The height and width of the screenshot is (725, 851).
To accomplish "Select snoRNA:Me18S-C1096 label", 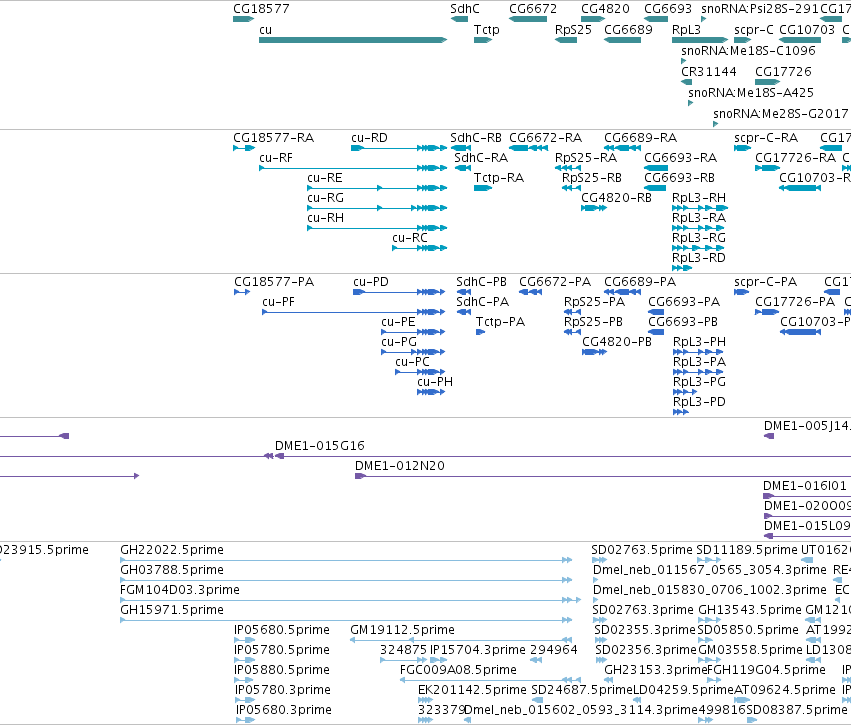I will click(748, 50).
